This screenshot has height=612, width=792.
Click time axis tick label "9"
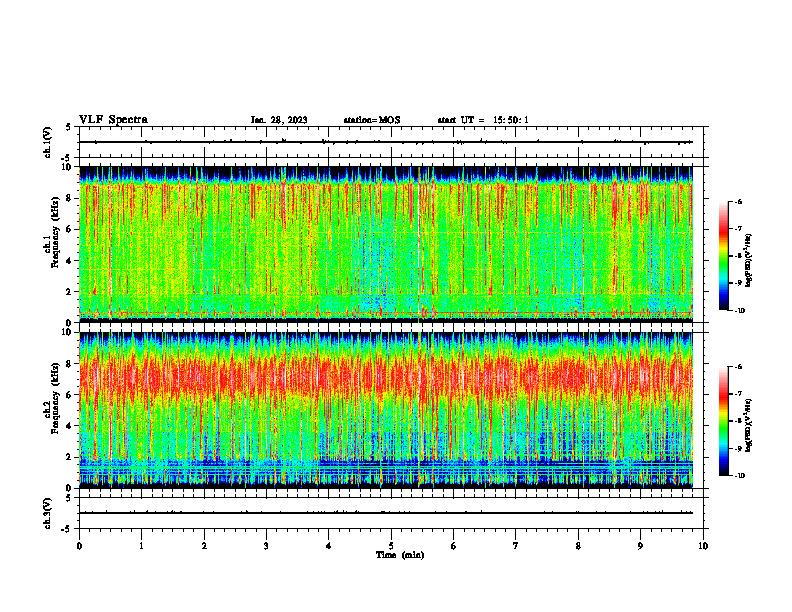tap(640, 546)
